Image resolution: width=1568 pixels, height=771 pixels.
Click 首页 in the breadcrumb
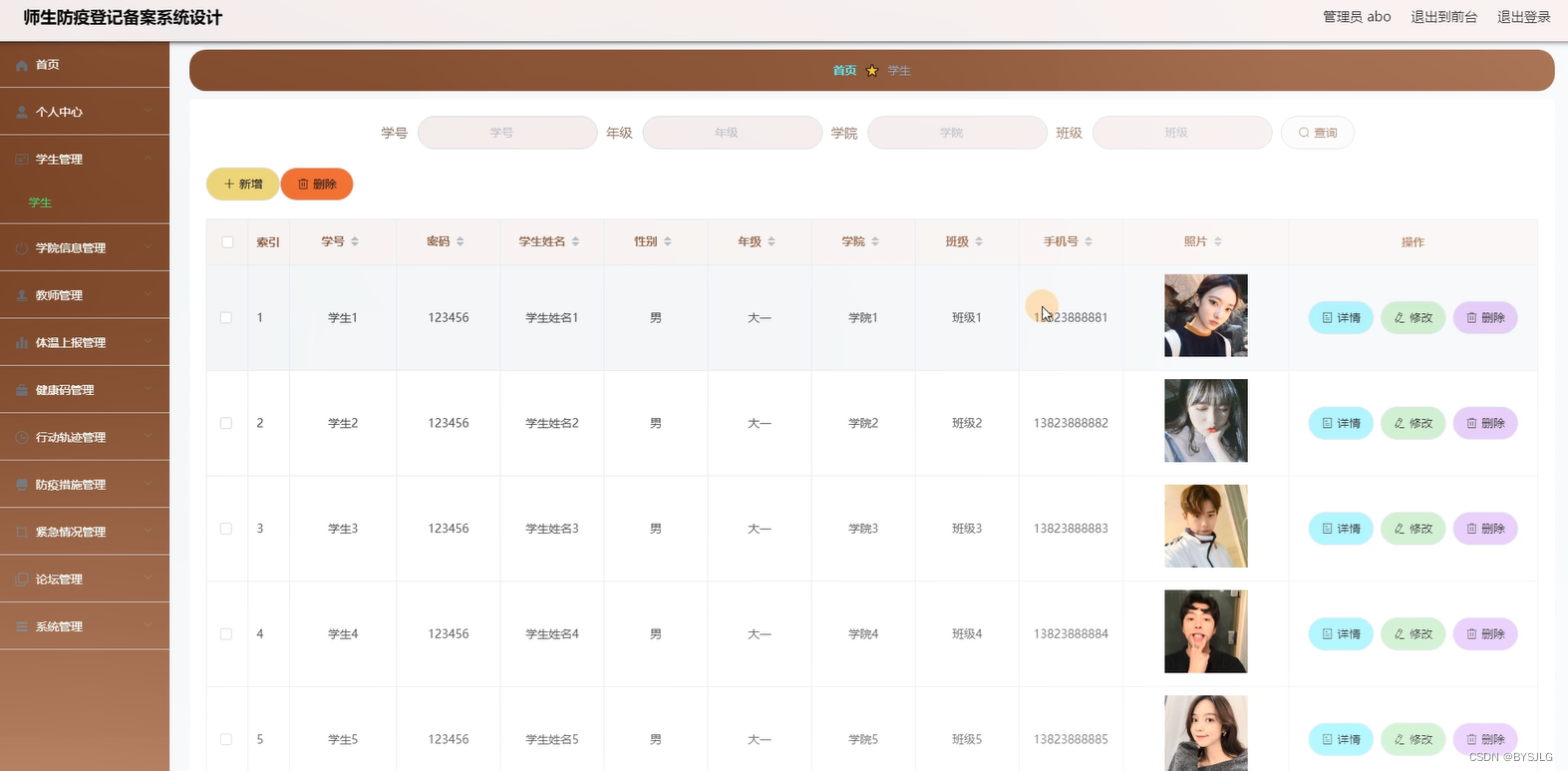pos(844,71)
